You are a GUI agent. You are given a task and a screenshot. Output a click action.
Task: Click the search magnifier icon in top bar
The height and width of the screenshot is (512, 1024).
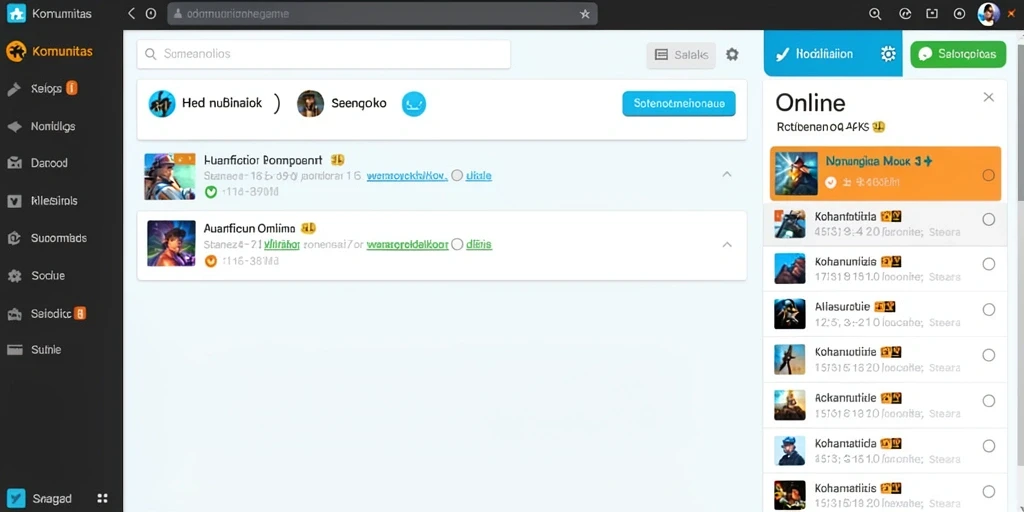point(876,14)
